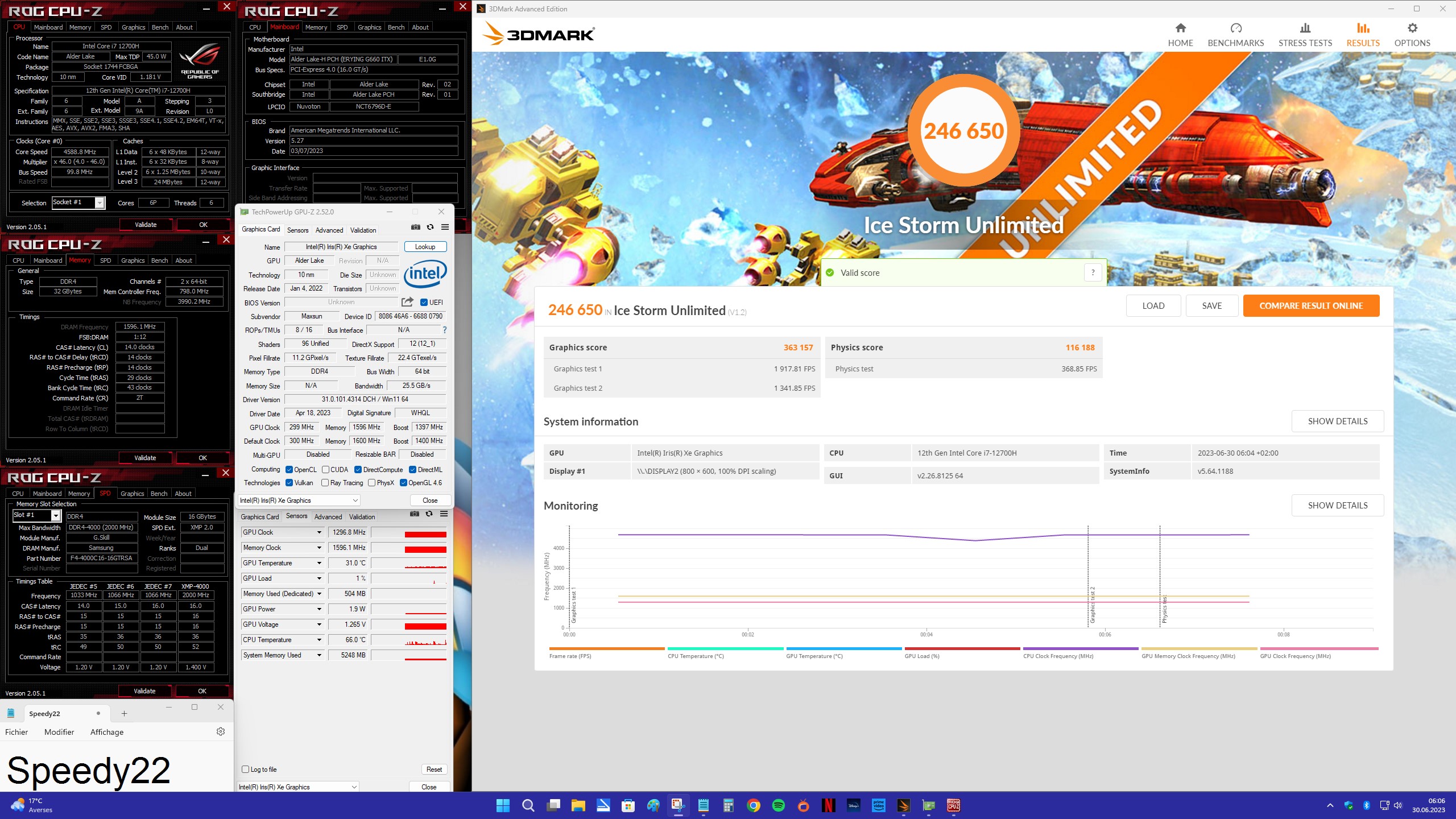Viewport: 1456px width, 819px height.
Task: Click Reset in GPU-Z Sensors window
Action: (x=434, y=769)
